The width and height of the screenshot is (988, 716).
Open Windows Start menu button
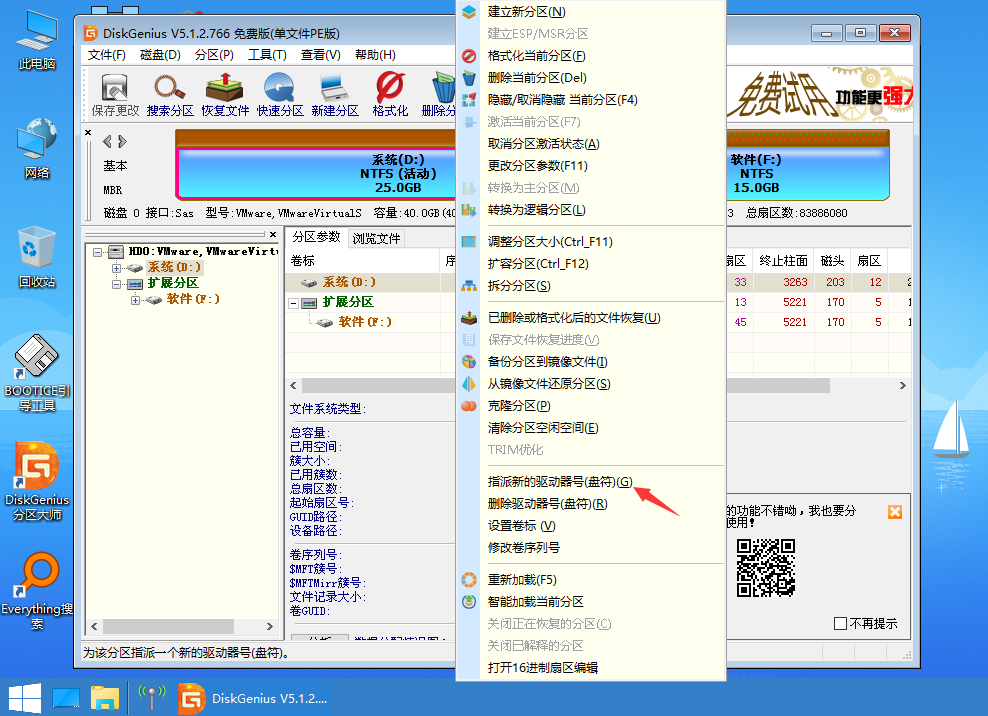[24, 696]
